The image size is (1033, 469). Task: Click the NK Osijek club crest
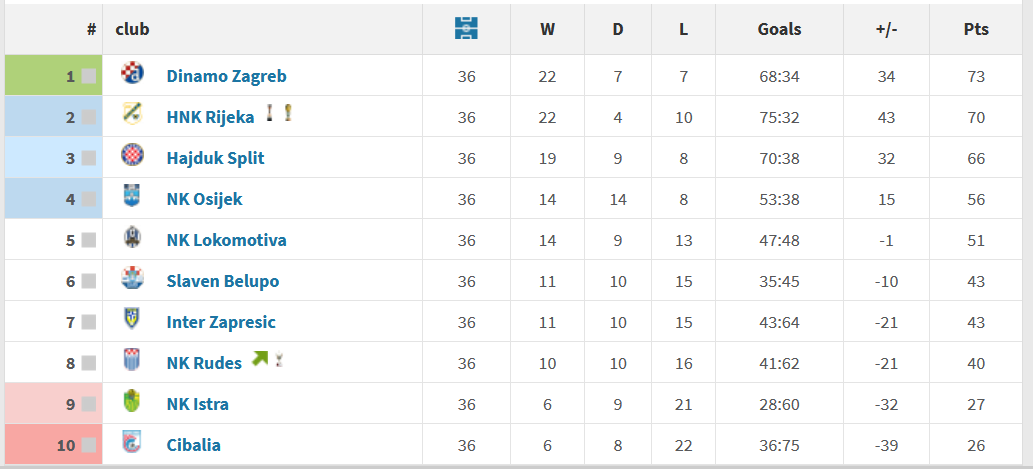pyautogui.click(x=132, y=196)
